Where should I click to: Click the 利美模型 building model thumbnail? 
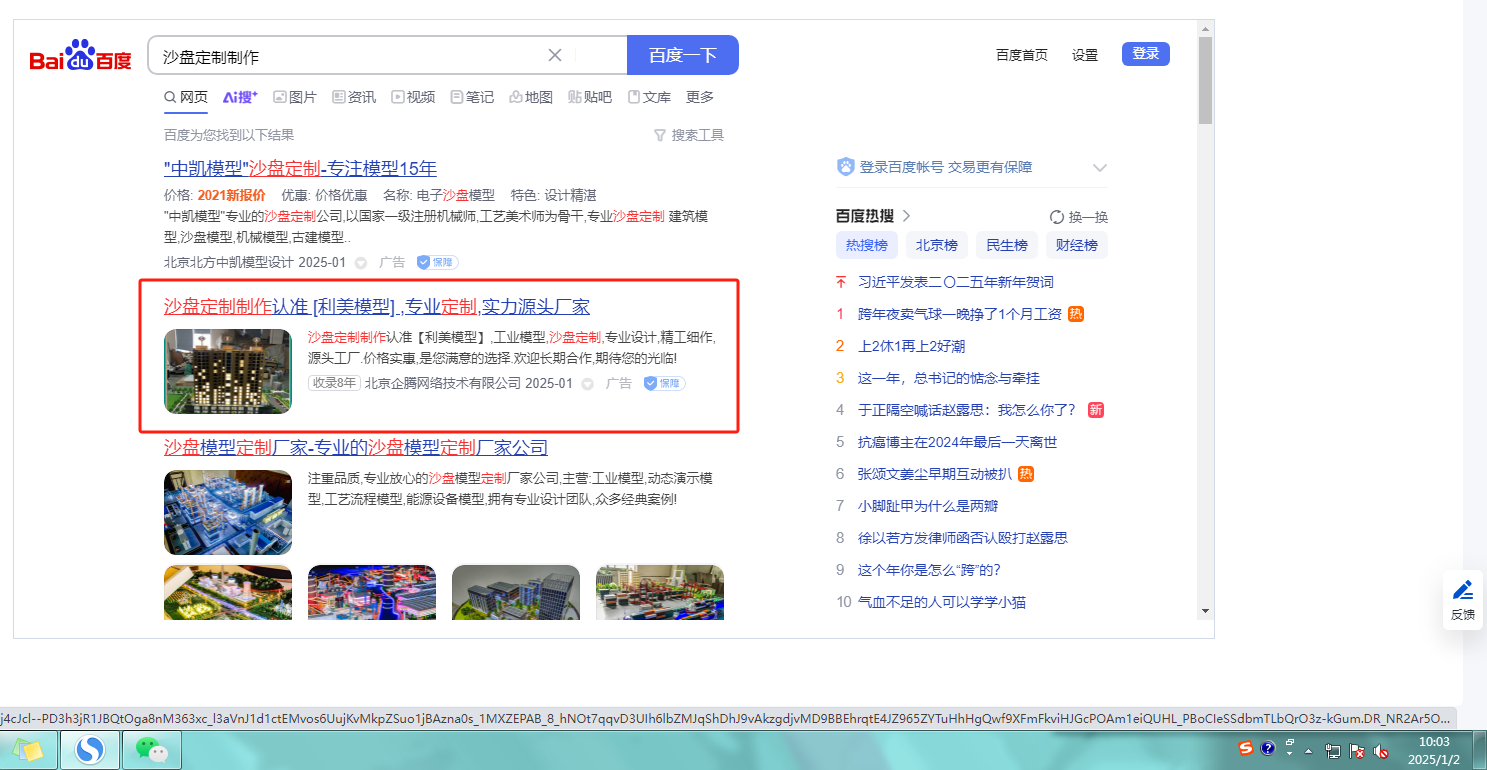228,371
